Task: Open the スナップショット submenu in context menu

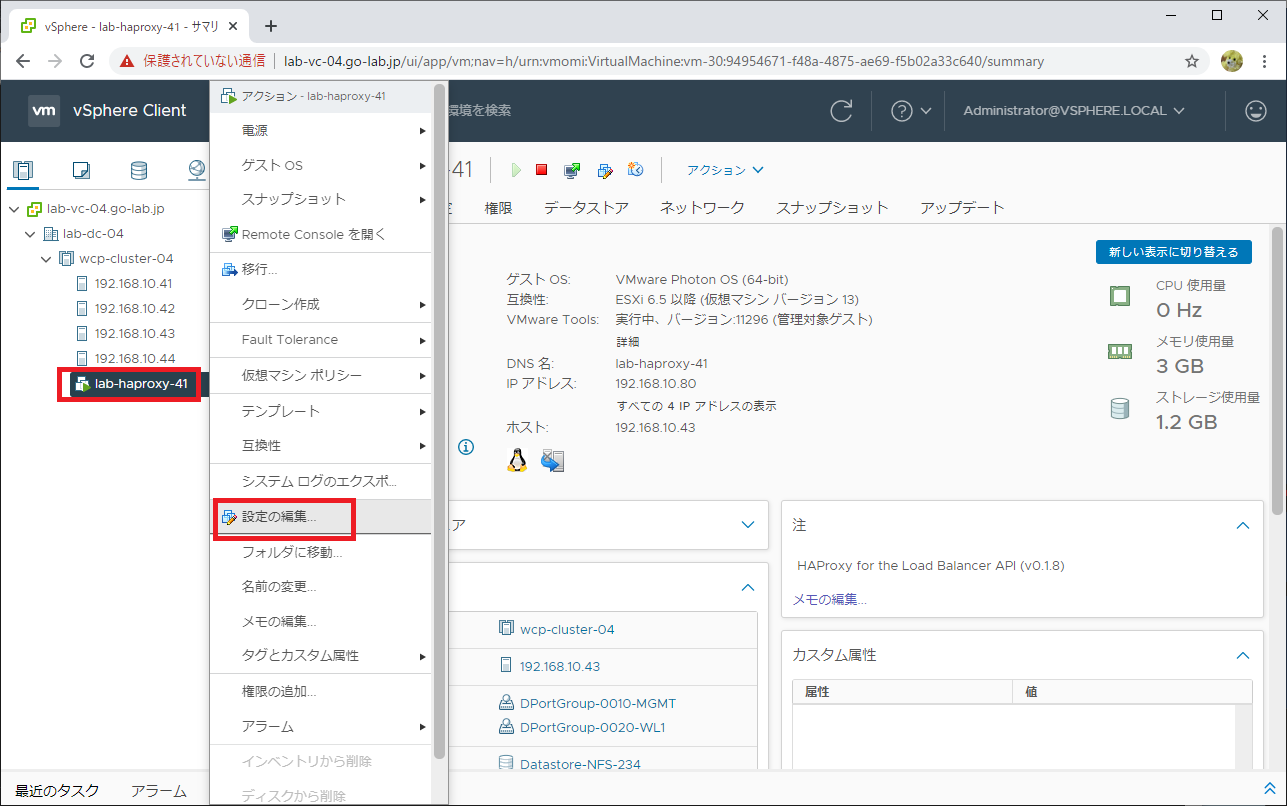Action: [322, 199]
